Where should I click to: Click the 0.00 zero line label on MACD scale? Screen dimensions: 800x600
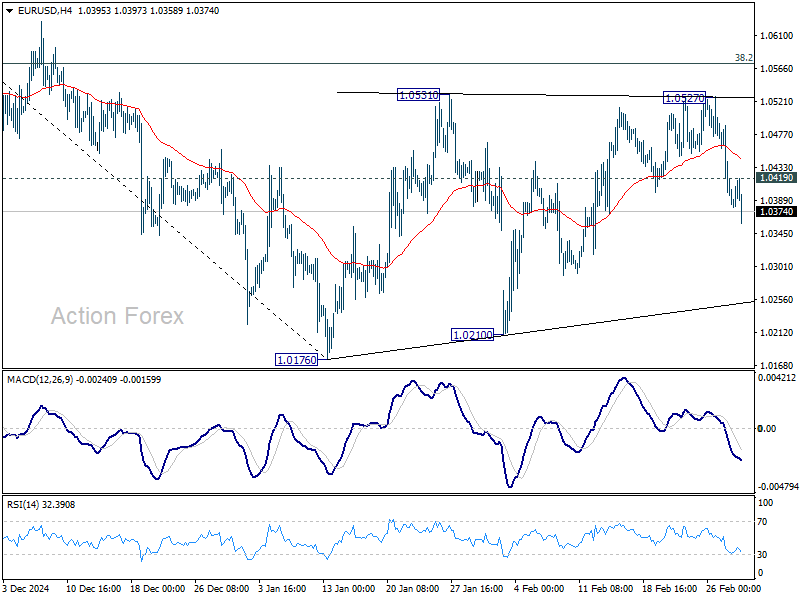(766, 430)
